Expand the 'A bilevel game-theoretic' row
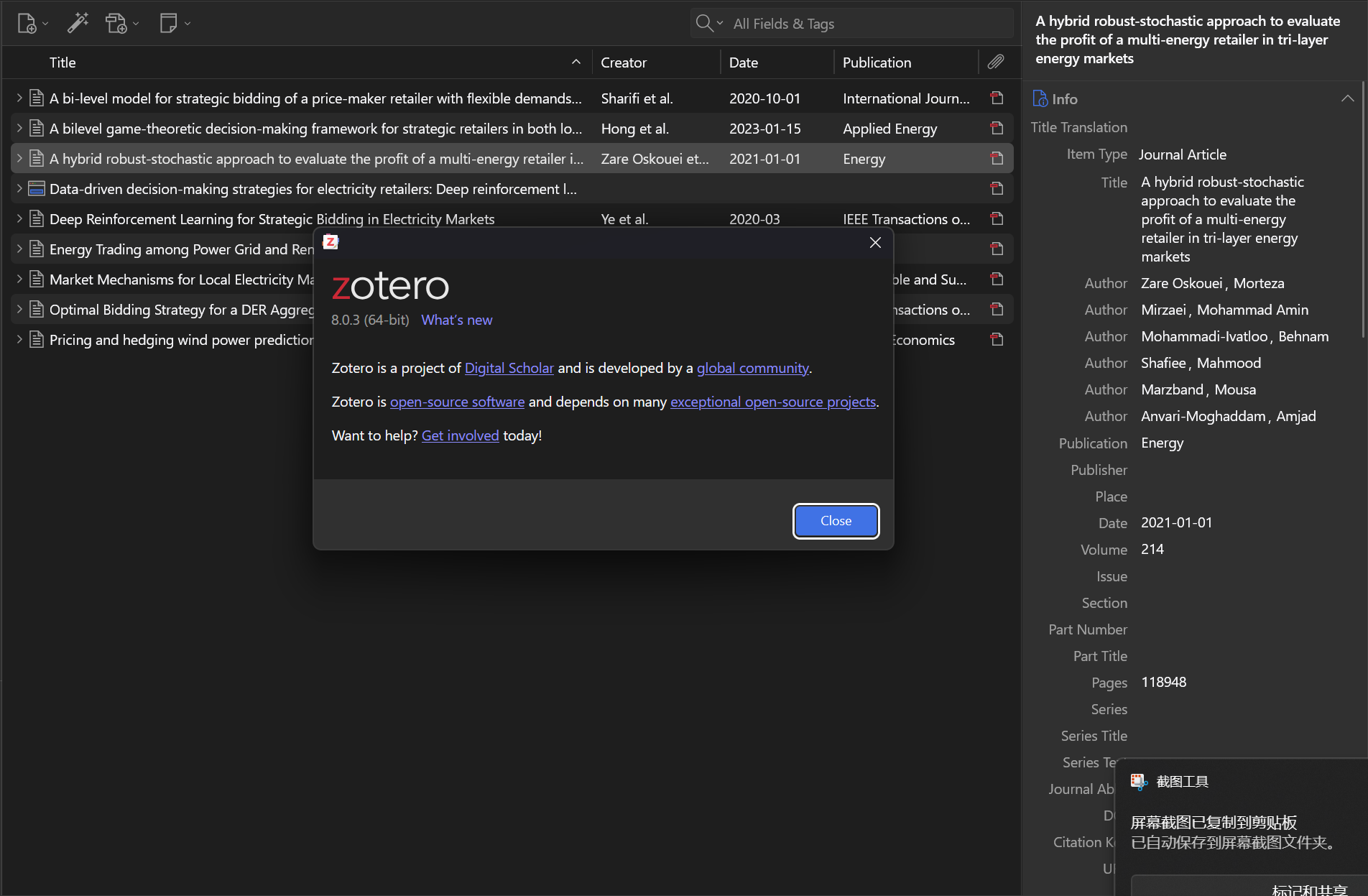 click(x=19, y=128)
